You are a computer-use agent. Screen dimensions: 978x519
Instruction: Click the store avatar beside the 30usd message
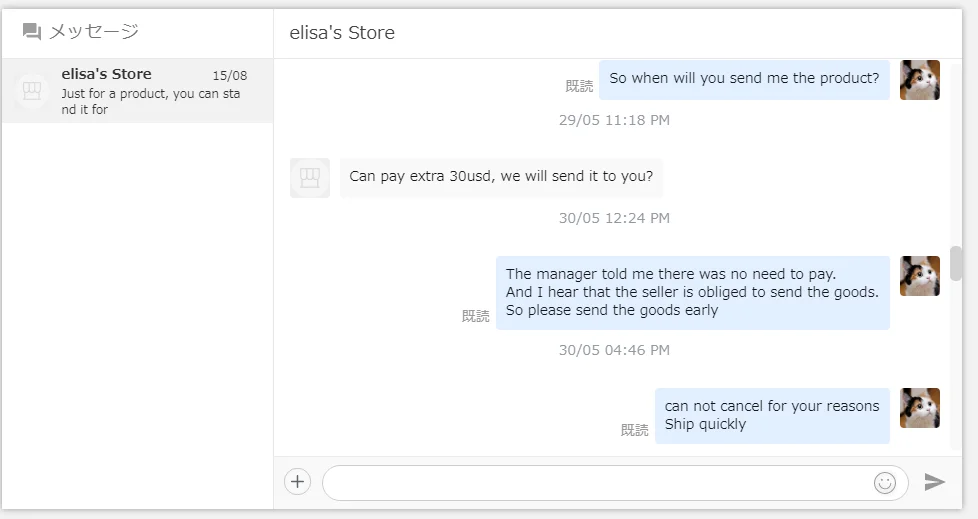point(310,178)
